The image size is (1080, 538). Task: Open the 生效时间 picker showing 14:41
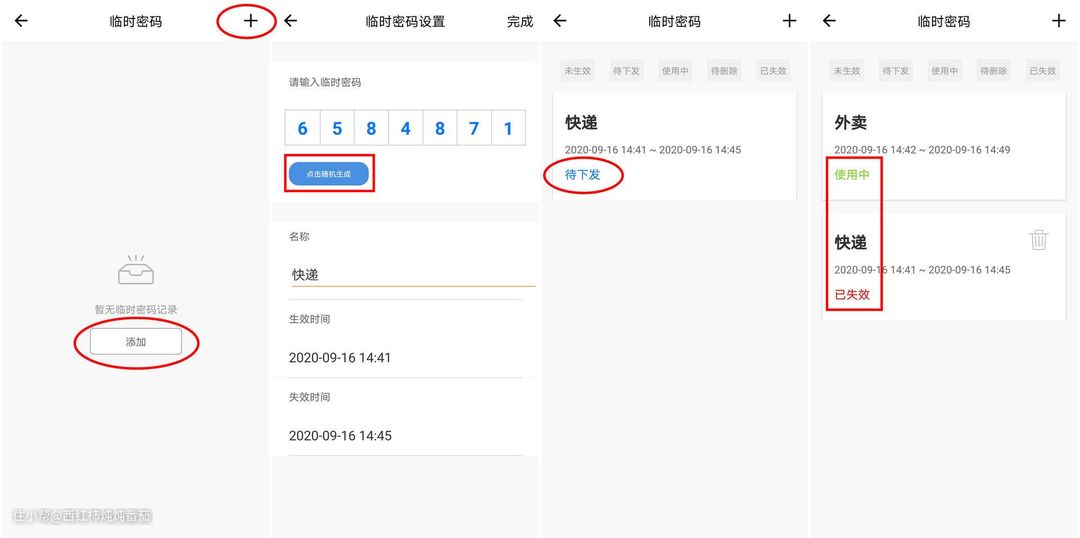(x=405, y=357)
